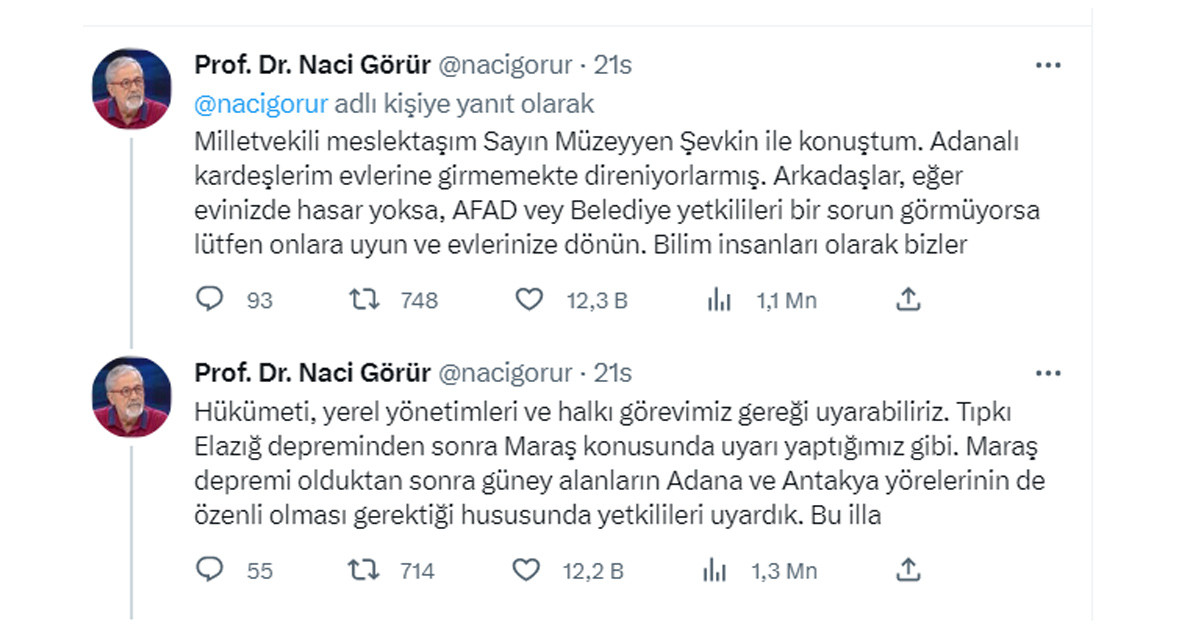
Task: Open the @nacigorur mention link in reply line
Action: click(x=258, y=104)
